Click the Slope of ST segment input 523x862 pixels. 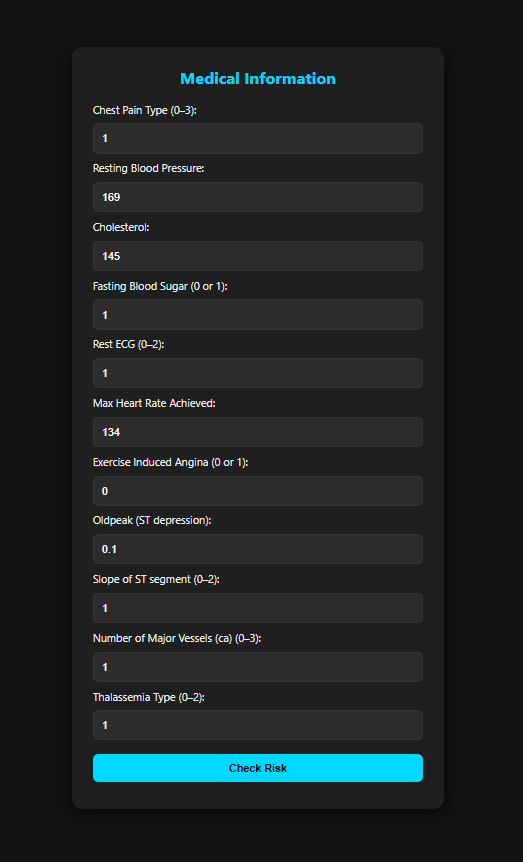pyautogui.click(x=257, y=608)
